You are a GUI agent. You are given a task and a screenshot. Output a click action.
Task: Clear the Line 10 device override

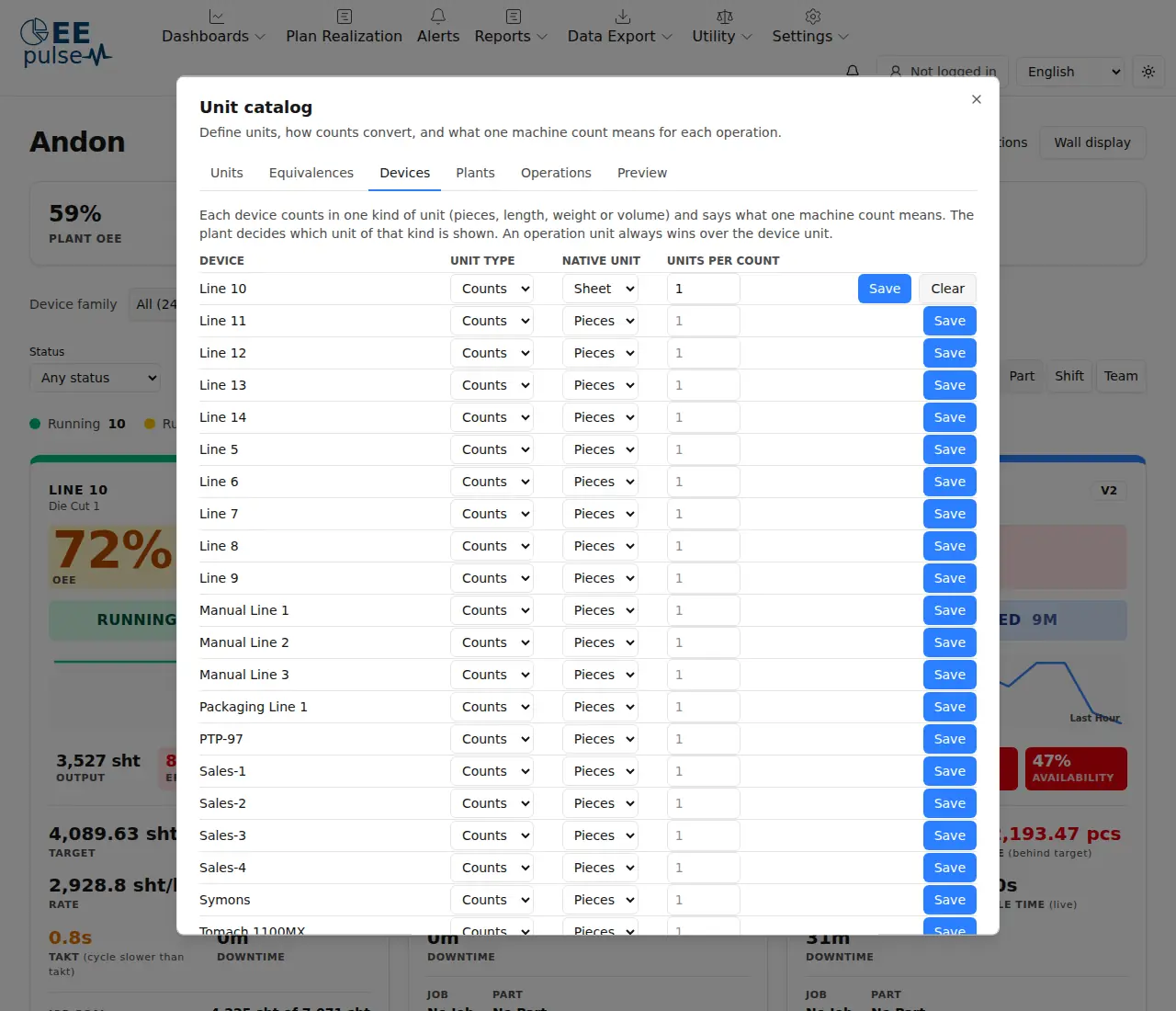948,289
